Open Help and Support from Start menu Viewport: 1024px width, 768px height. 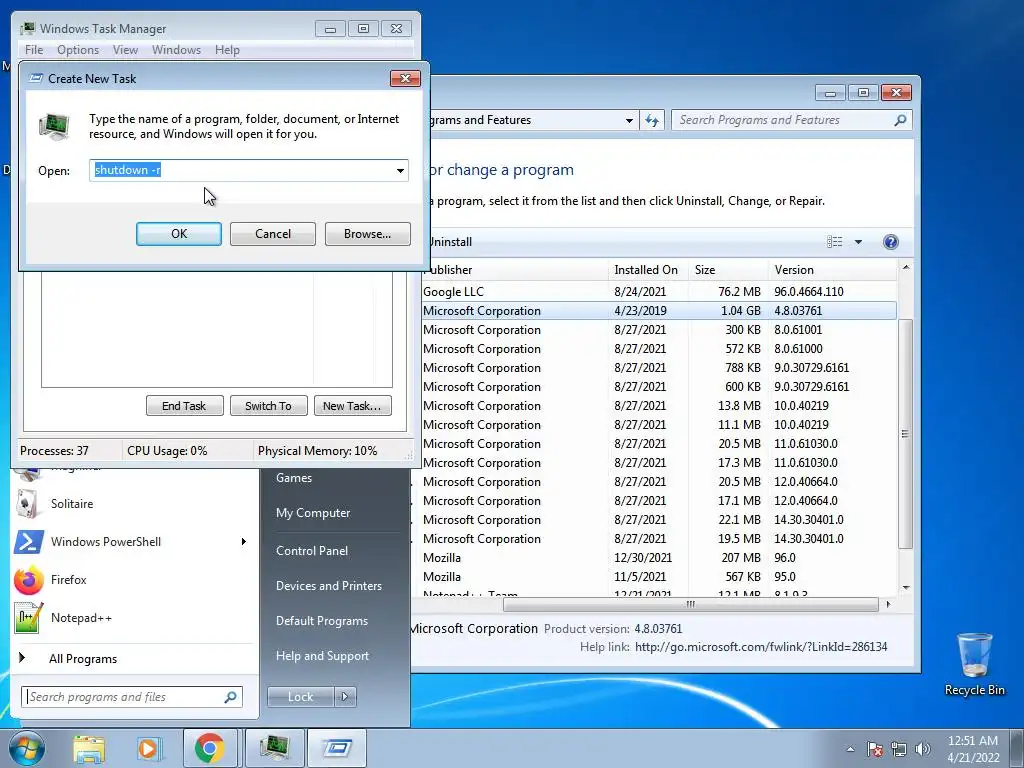tap(322, 656)
